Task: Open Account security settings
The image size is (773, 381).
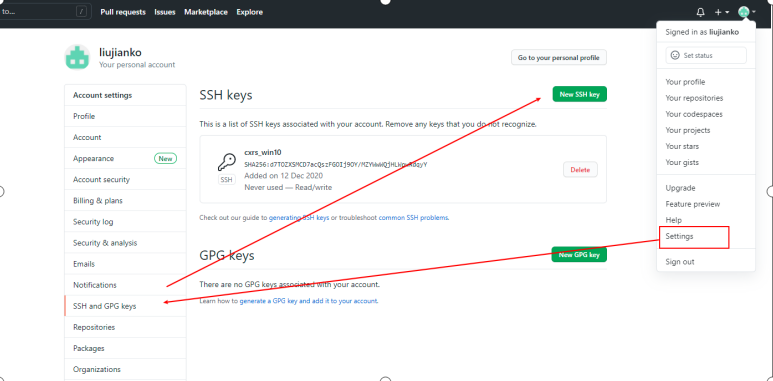Action: (x=125, y=180)
